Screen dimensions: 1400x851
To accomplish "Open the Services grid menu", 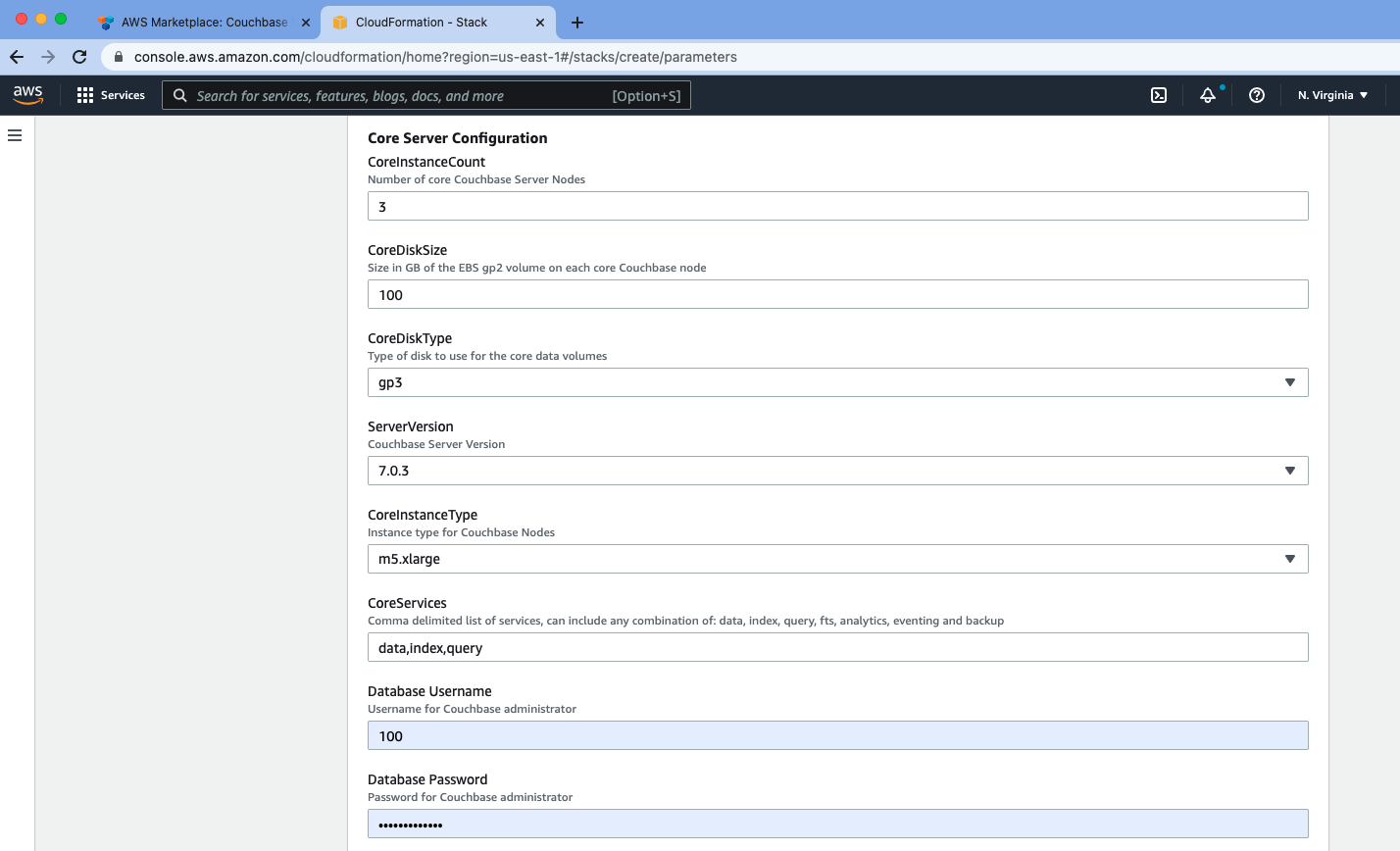I will pyautogui.click(x=111, y=94).
